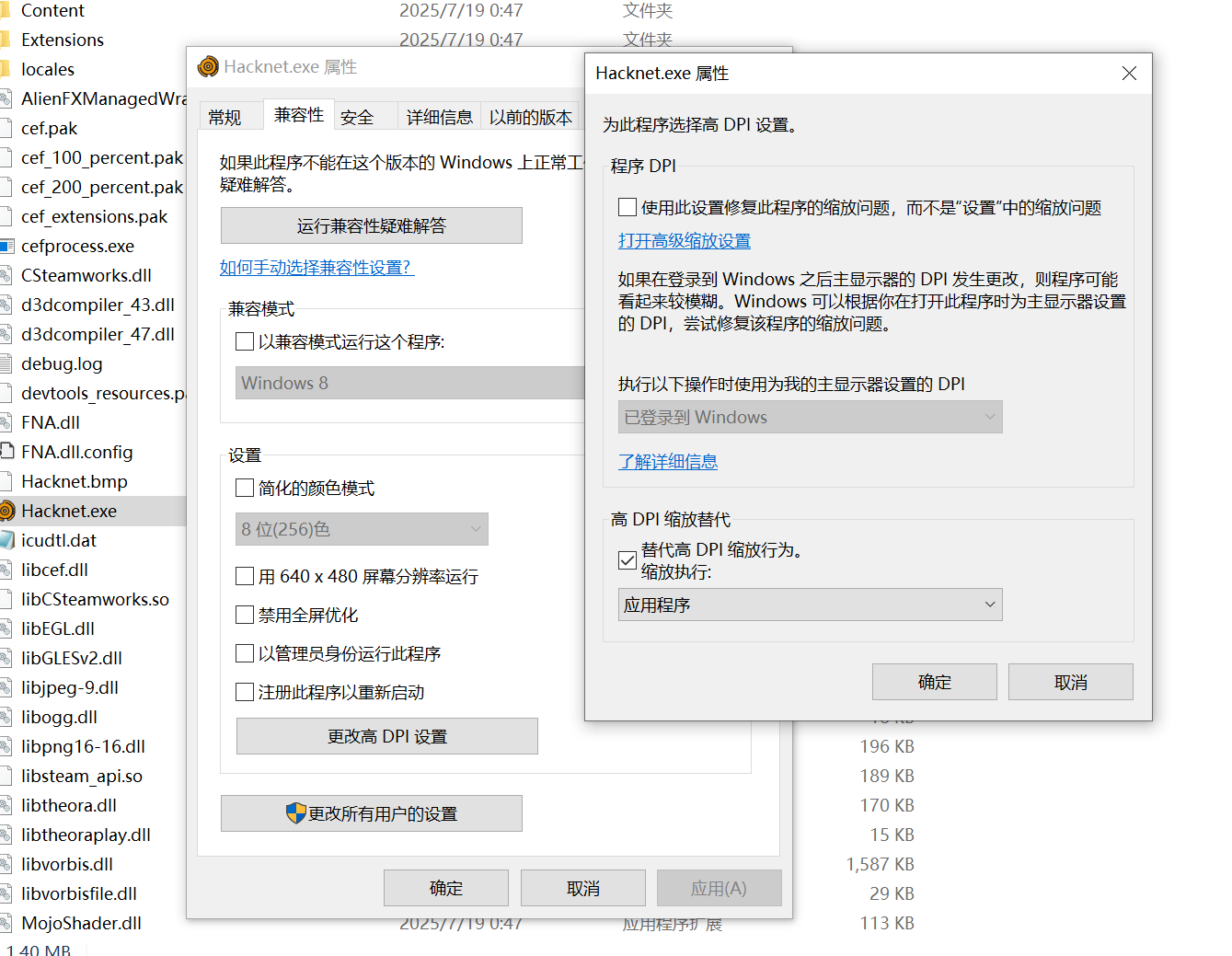Click the locales folder icon
The width and height of the screenshot is (1232, 956).
click(x=6, y=70)
